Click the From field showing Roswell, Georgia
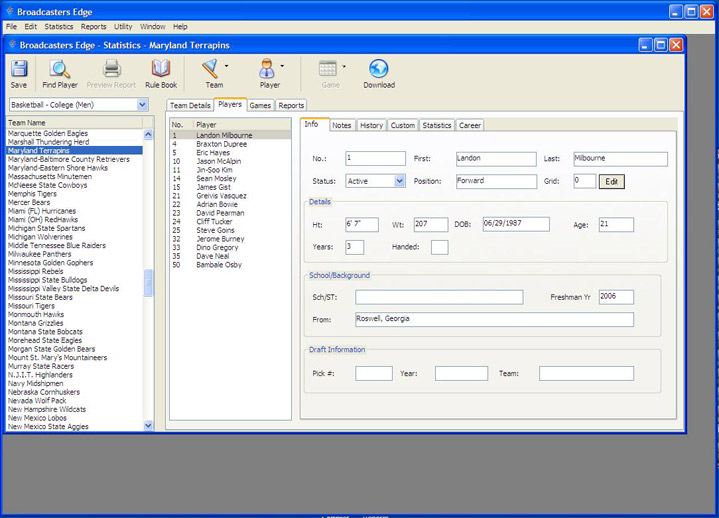The image size is (719, 518). pos(494,320)
